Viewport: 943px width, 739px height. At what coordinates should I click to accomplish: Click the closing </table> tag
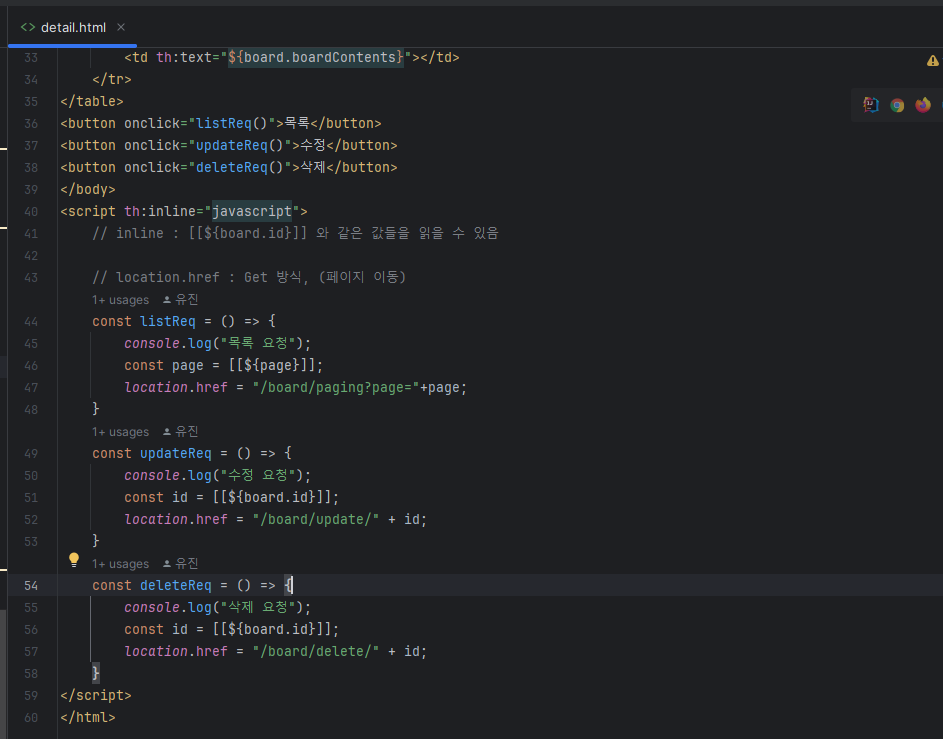[x=91, y=102]
